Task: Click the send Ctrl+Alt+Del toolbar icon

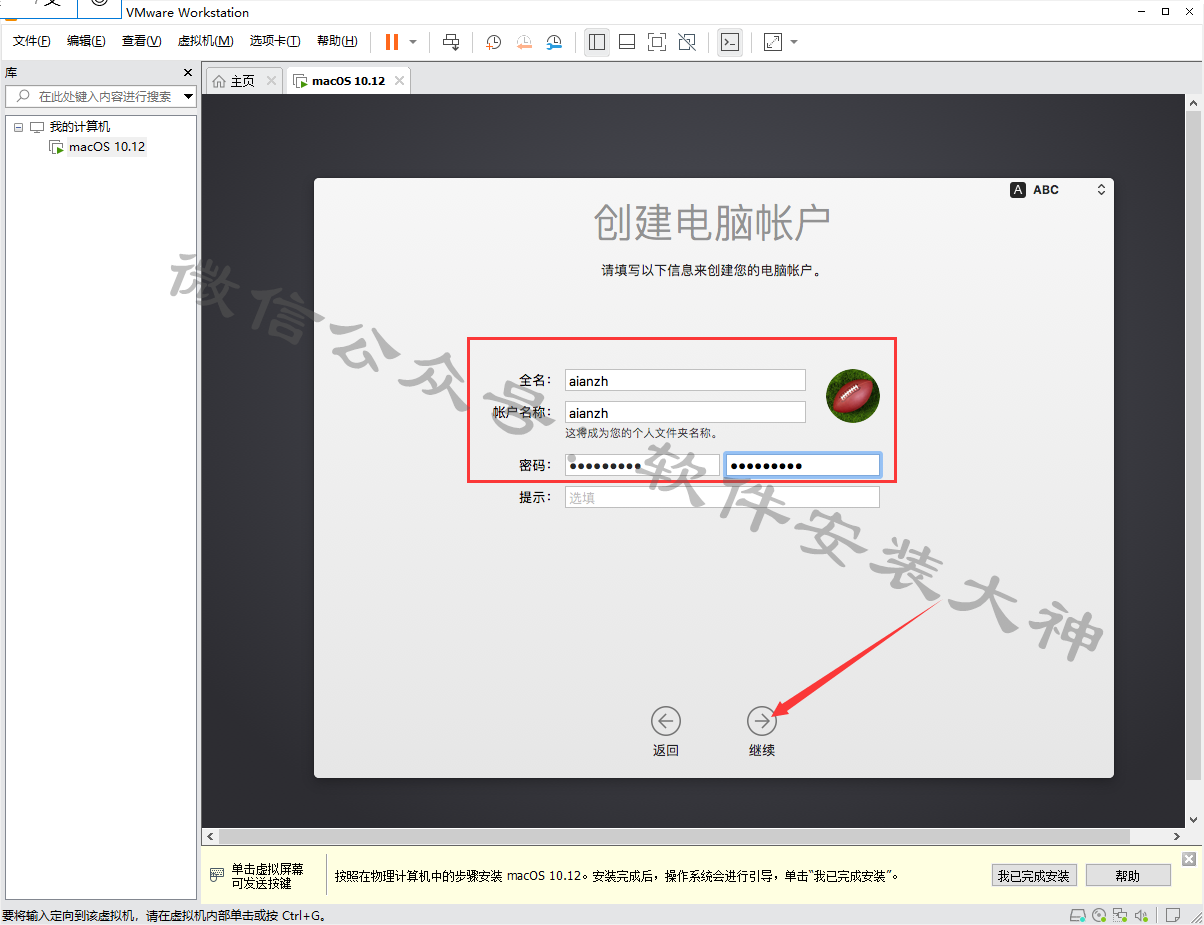Action: (x=451, y=42)
